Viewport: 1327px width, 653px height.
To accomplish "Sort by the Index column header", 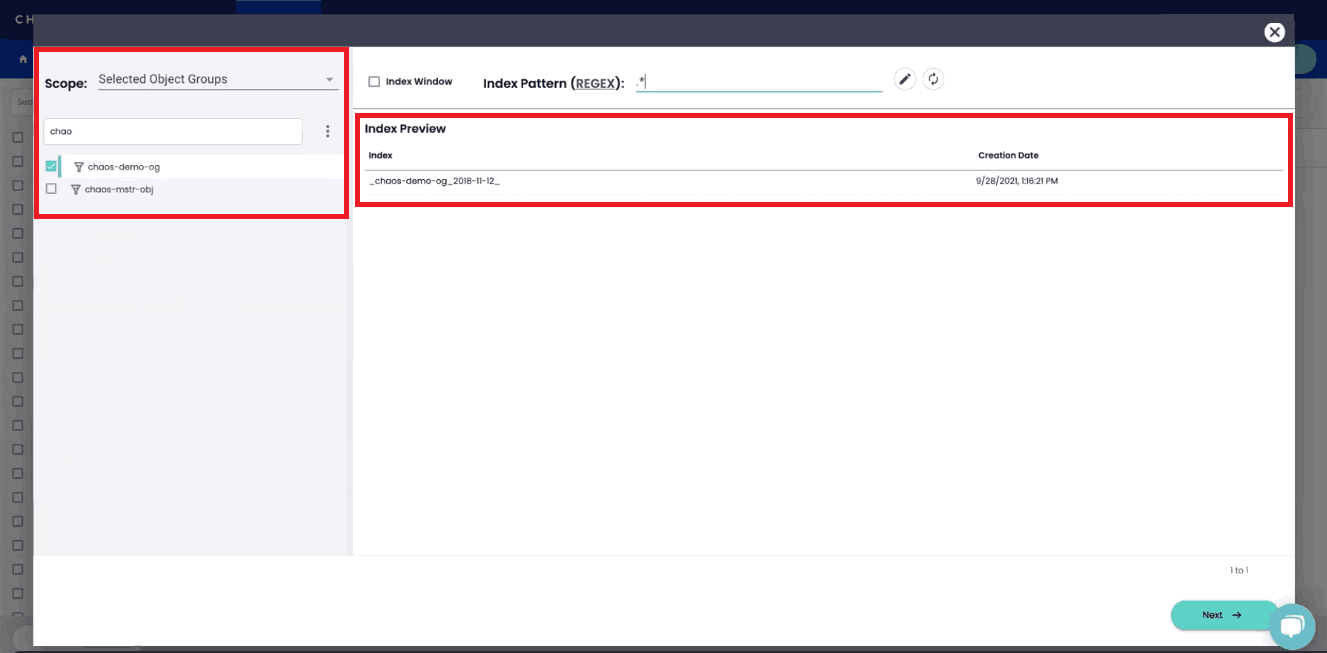I will [x=380, y=156].
